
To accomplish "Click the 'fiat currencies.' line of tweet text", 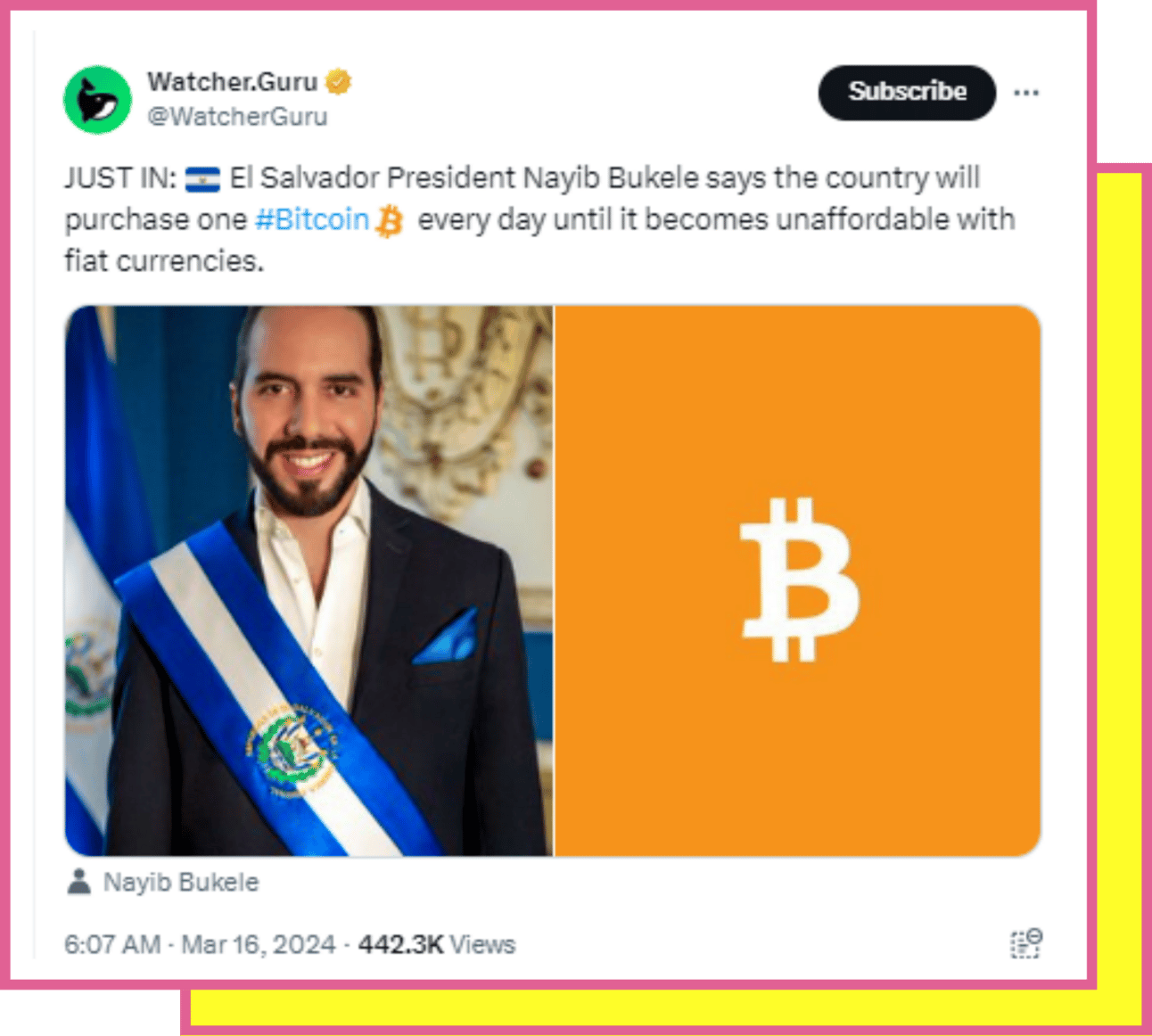I will [x=164, y=261].
